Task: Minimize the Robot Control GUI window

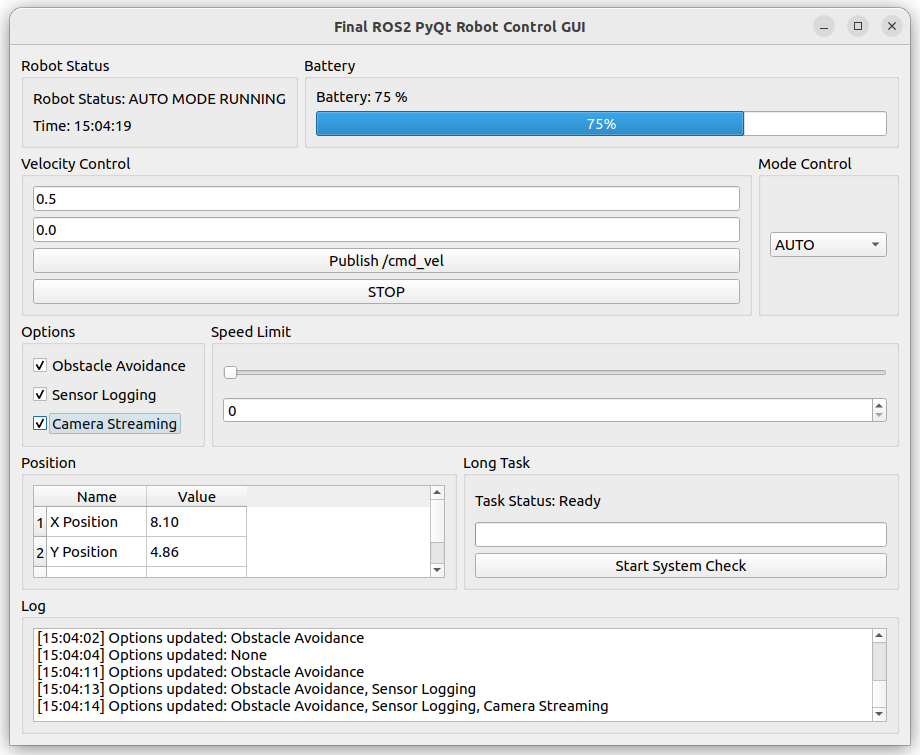Action: pyautogui.click(x=824, y=26)
